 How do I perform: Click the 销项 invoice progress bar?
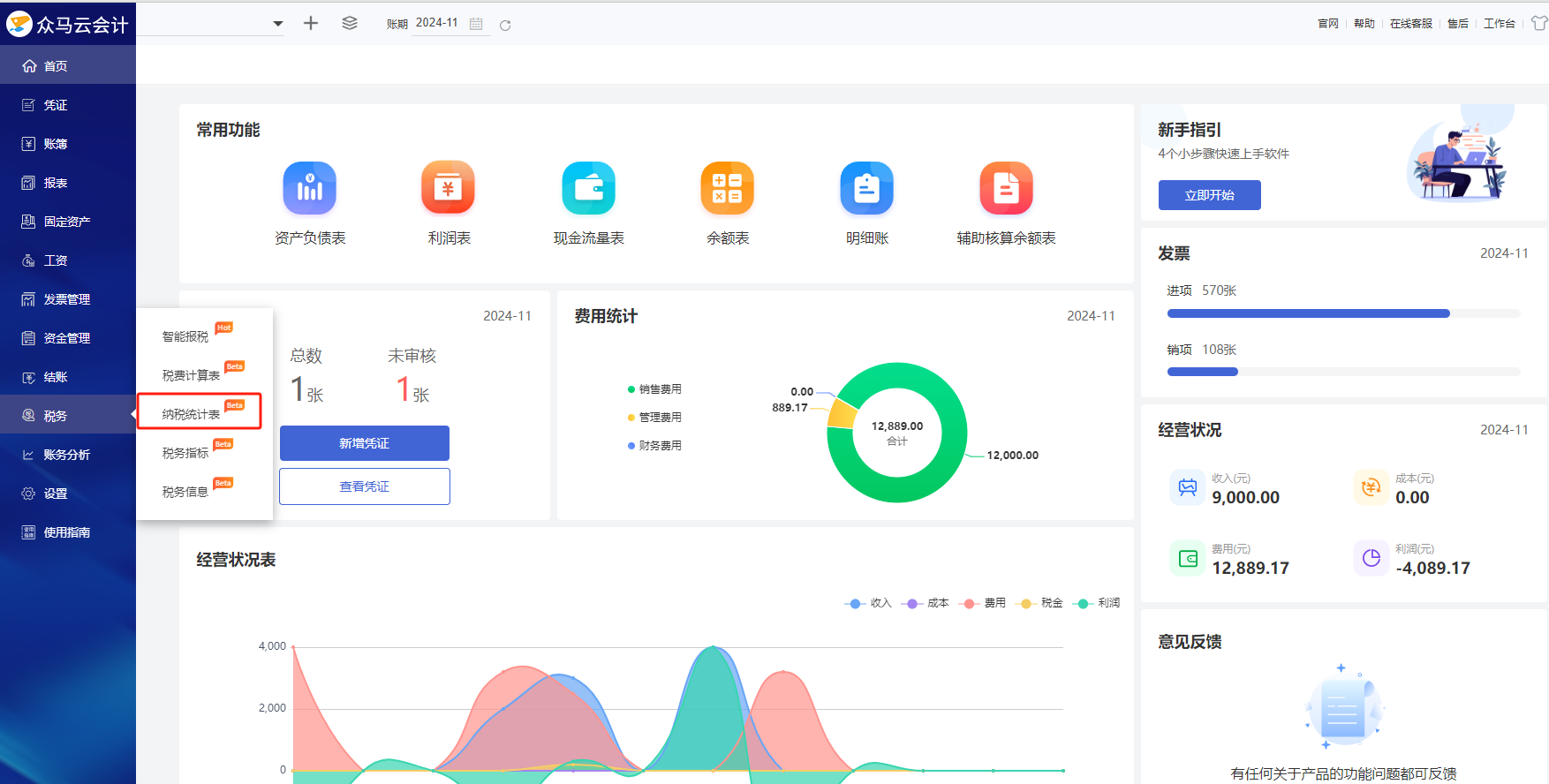(x=1343, y=372)
